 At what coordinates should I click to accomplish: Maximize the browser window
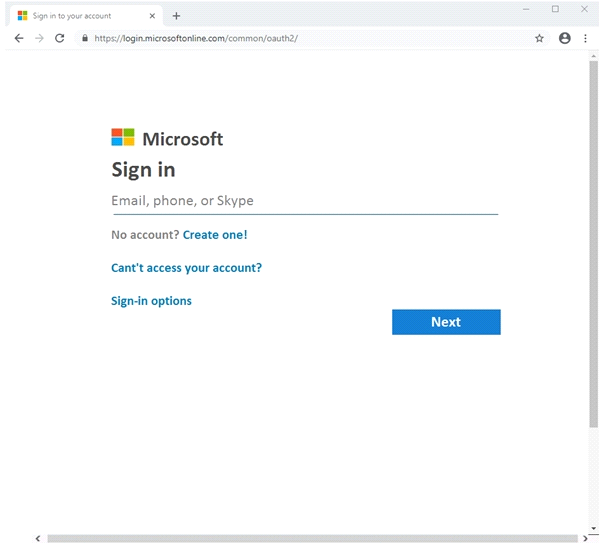555,9
